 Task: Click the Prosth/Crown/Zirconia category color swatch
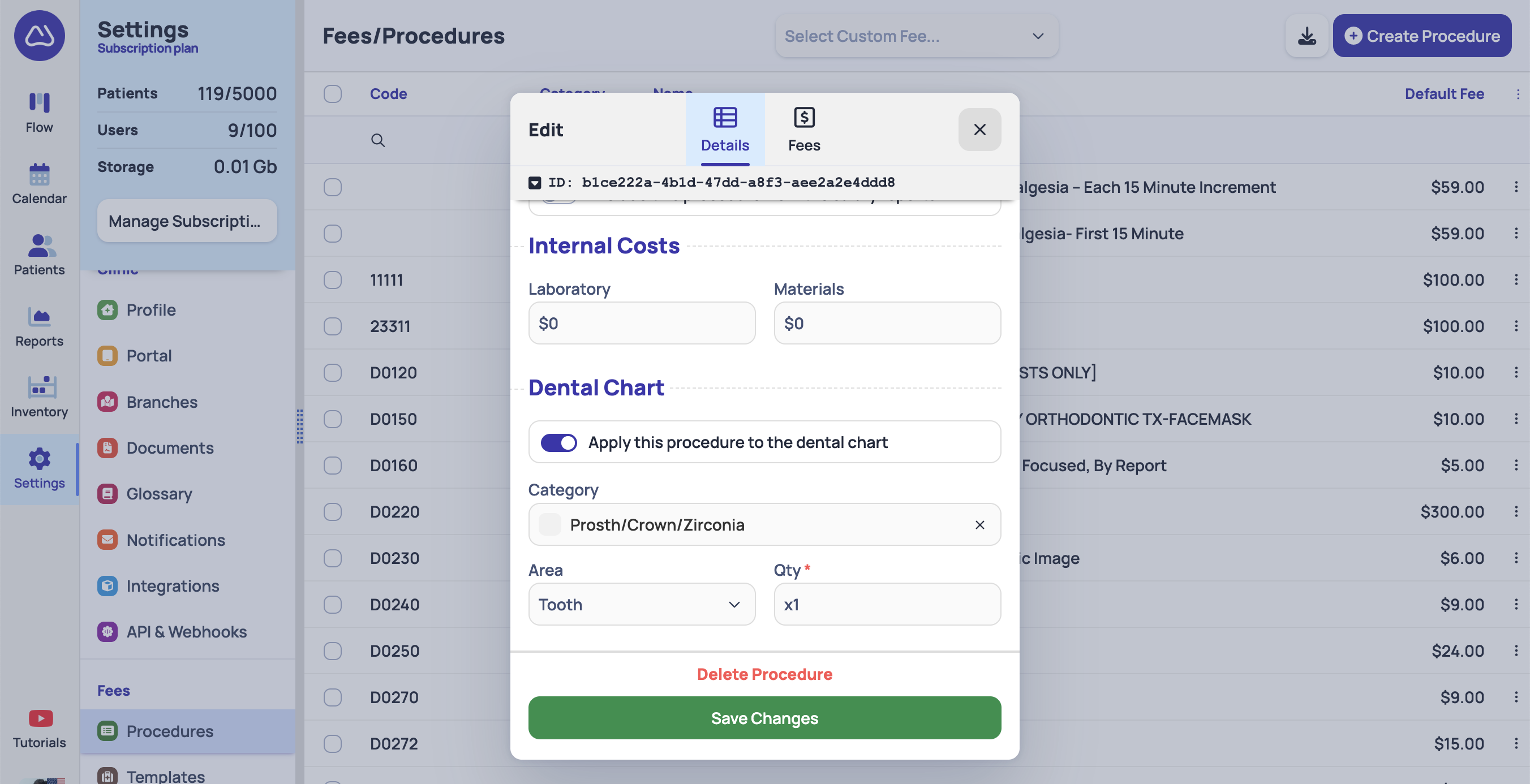(x=549, y=524)
